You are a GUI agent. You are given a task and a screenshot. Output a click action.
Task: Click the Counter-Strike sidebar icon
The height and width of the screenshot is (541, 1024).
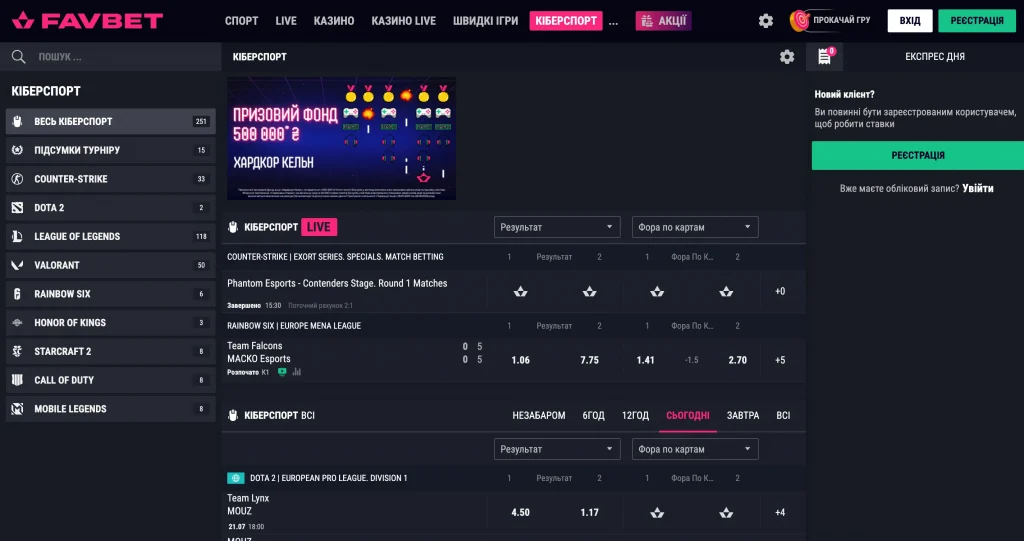[18, 179]
